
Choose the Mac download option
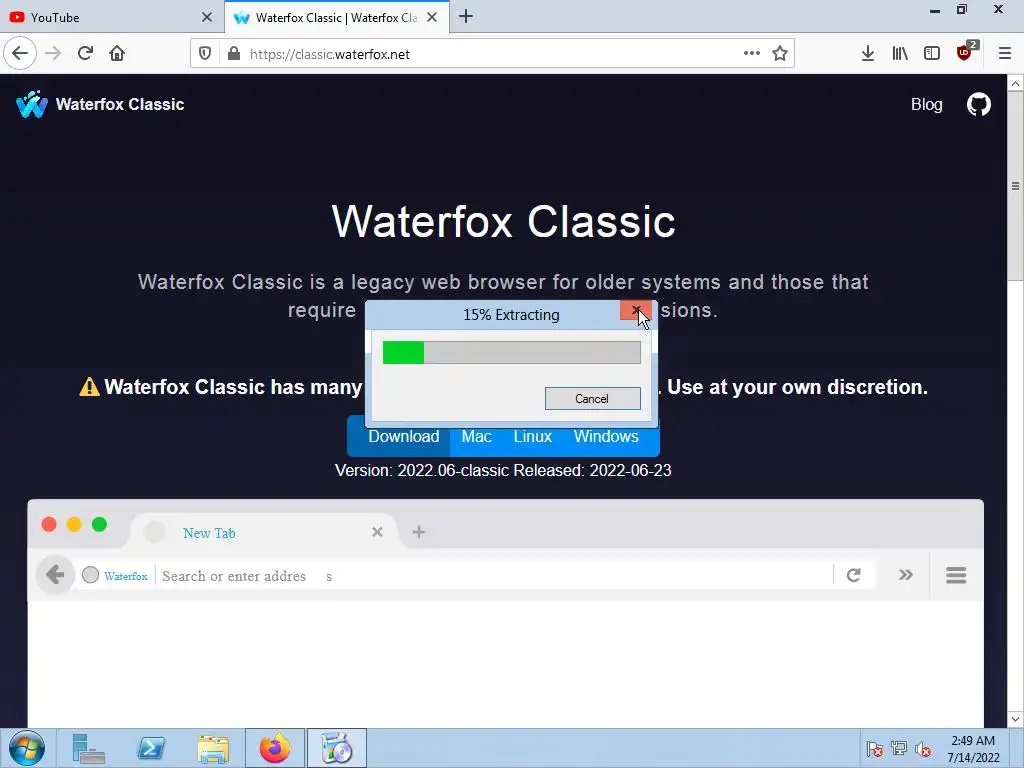[x=476, y=437]
